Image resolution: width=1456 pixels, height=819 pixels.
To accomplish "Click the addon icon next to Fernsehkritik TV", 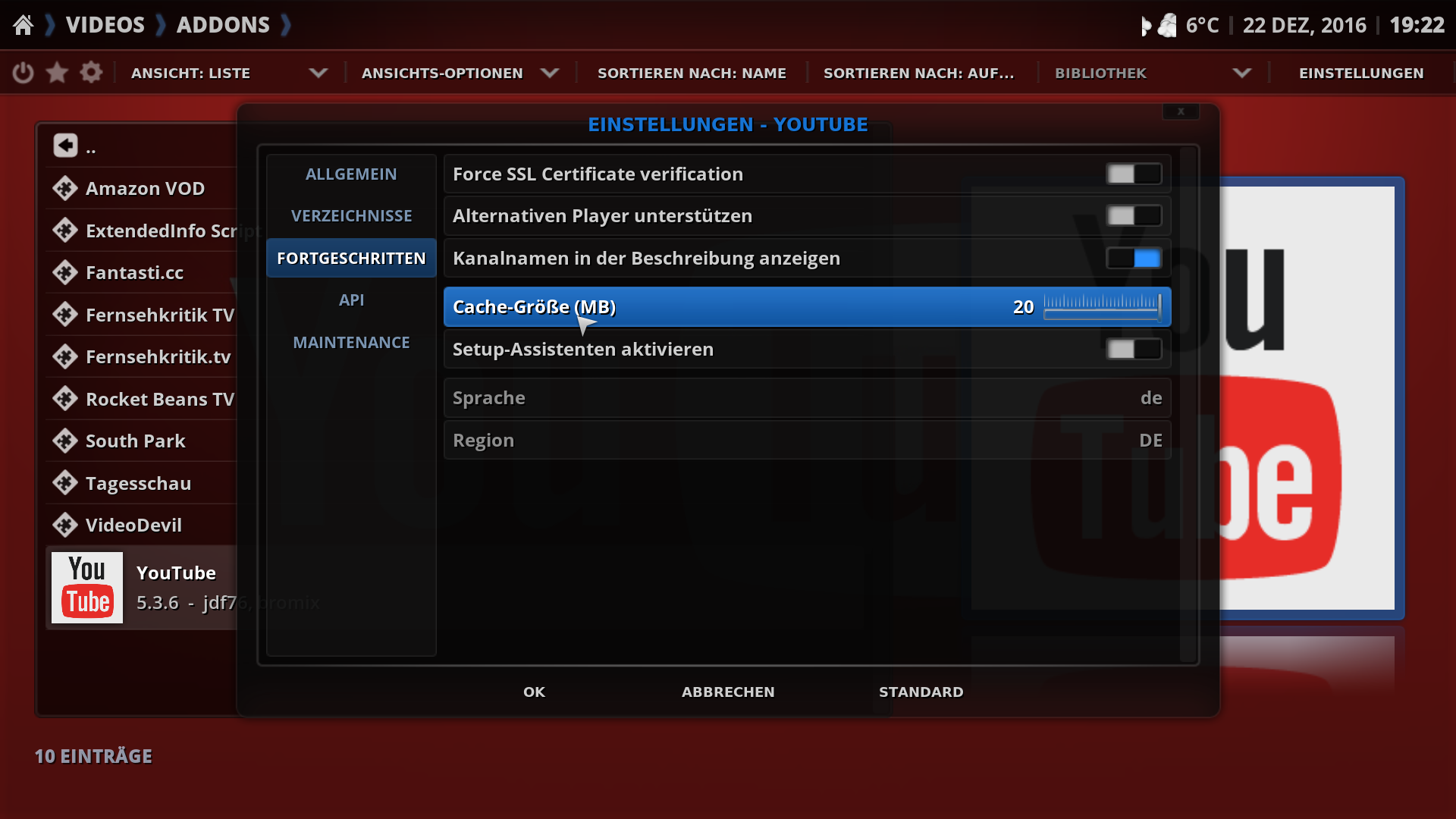I will click(x=65, y=315).
